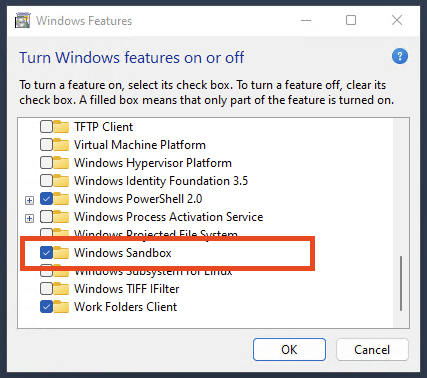Select the Windows TIFF IFilter entry
This screenshot has height=378, width=427.
click(x=127, y=289)
